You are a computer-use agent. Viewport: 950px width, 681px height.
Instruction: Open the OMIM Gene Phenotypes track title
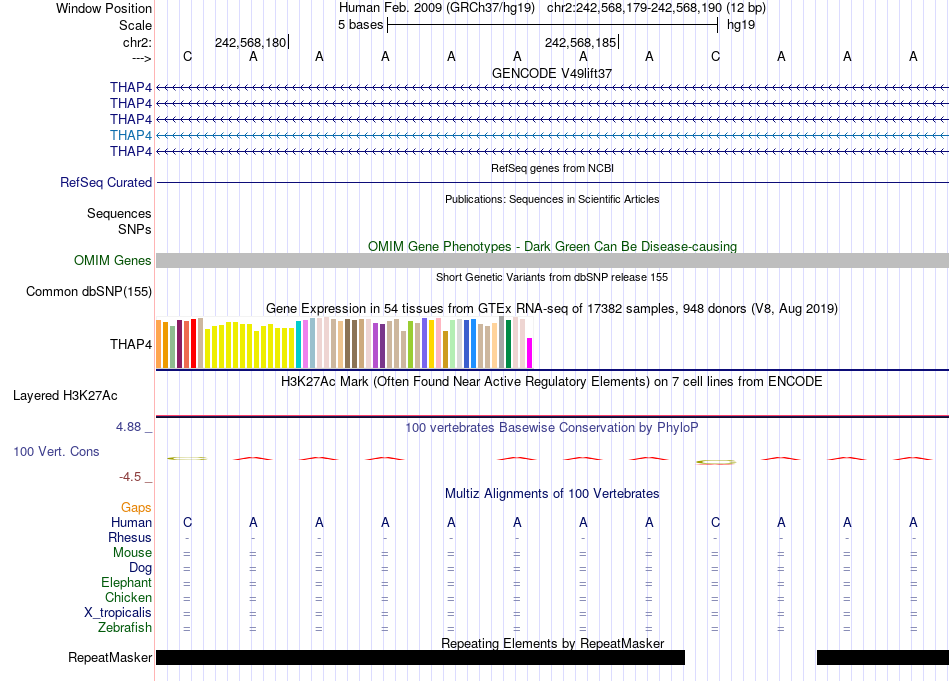pos(552,246)
